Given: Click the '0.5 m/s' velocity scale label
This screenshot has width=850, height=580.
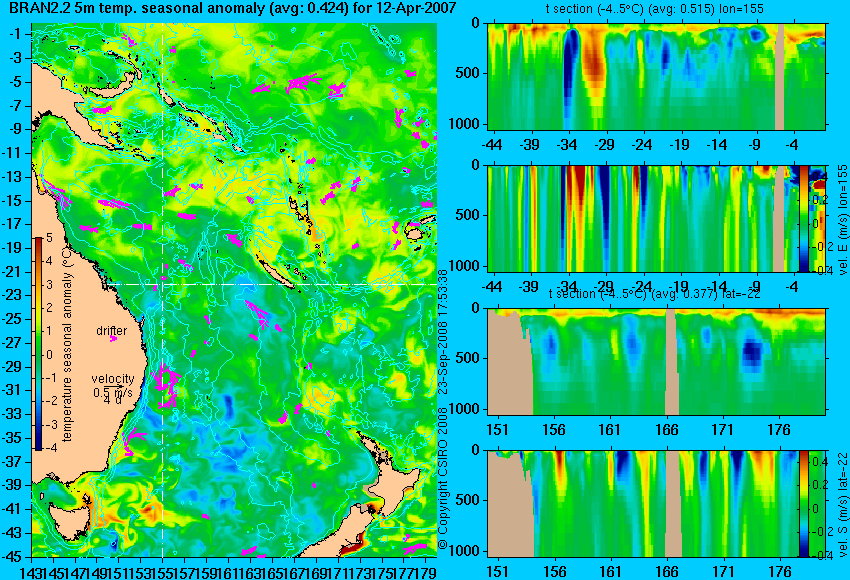Looking at the screenshot, I should tap(113, 392).
